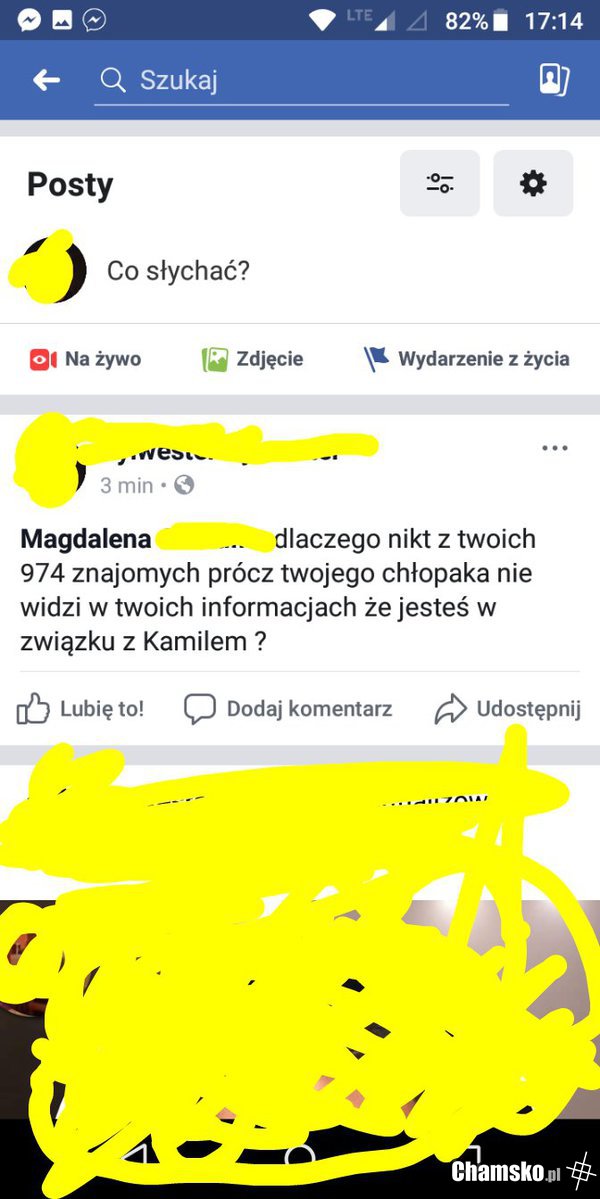Open the profile card icon in header
This screenshot has width=600, height=1199.
tap(554, 80)
